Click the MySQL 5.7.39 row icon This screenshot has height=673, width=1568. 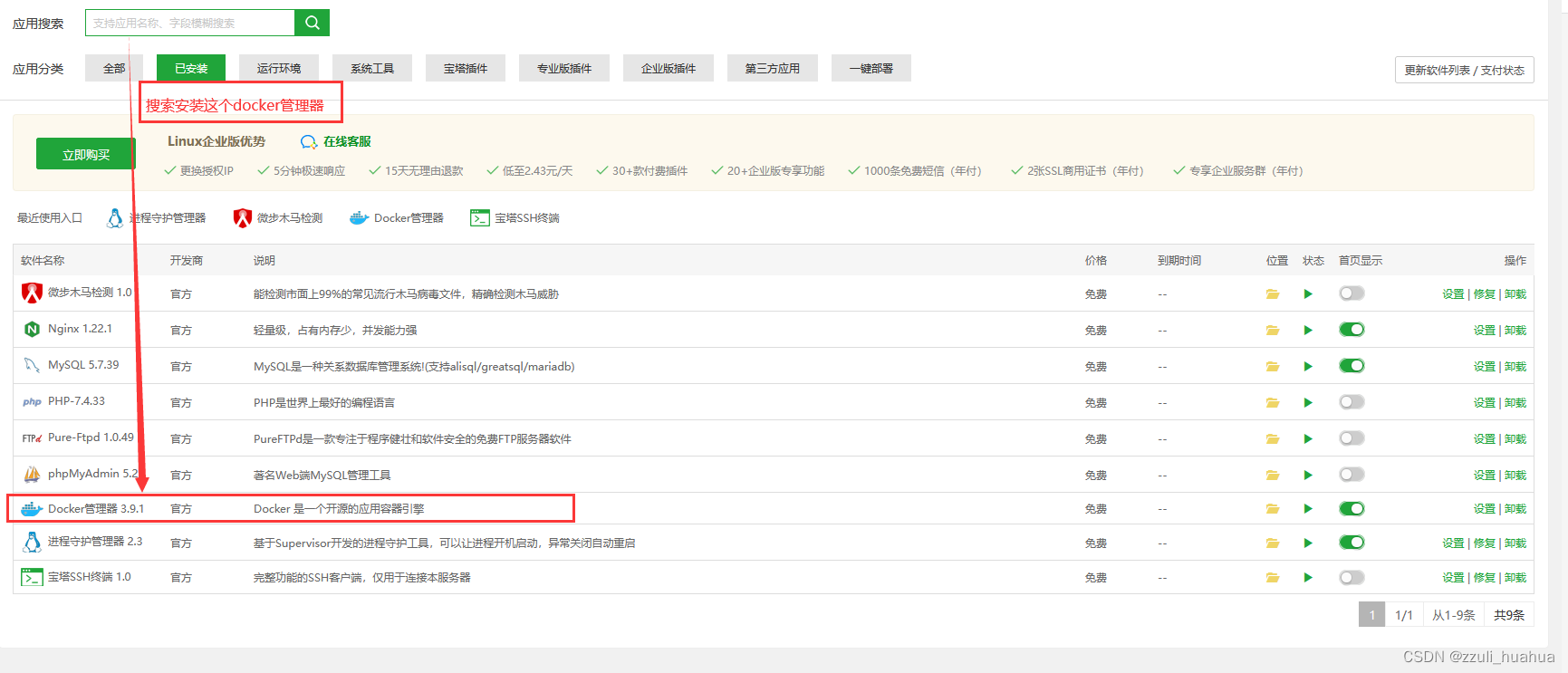point(33,365)
